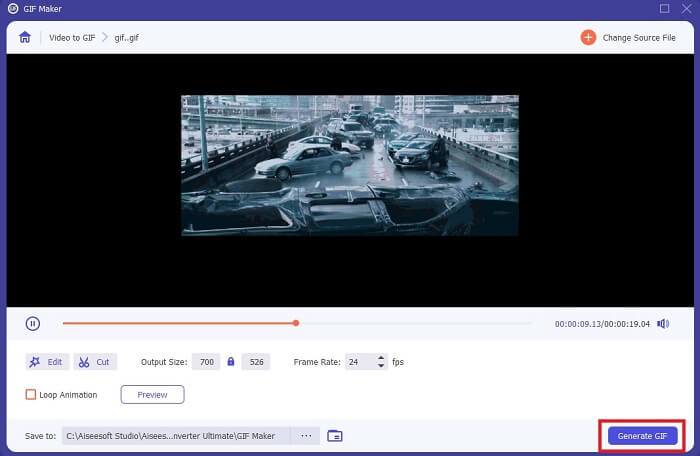
Task: Decrease frame rate with down arrow
Action: 381,366
